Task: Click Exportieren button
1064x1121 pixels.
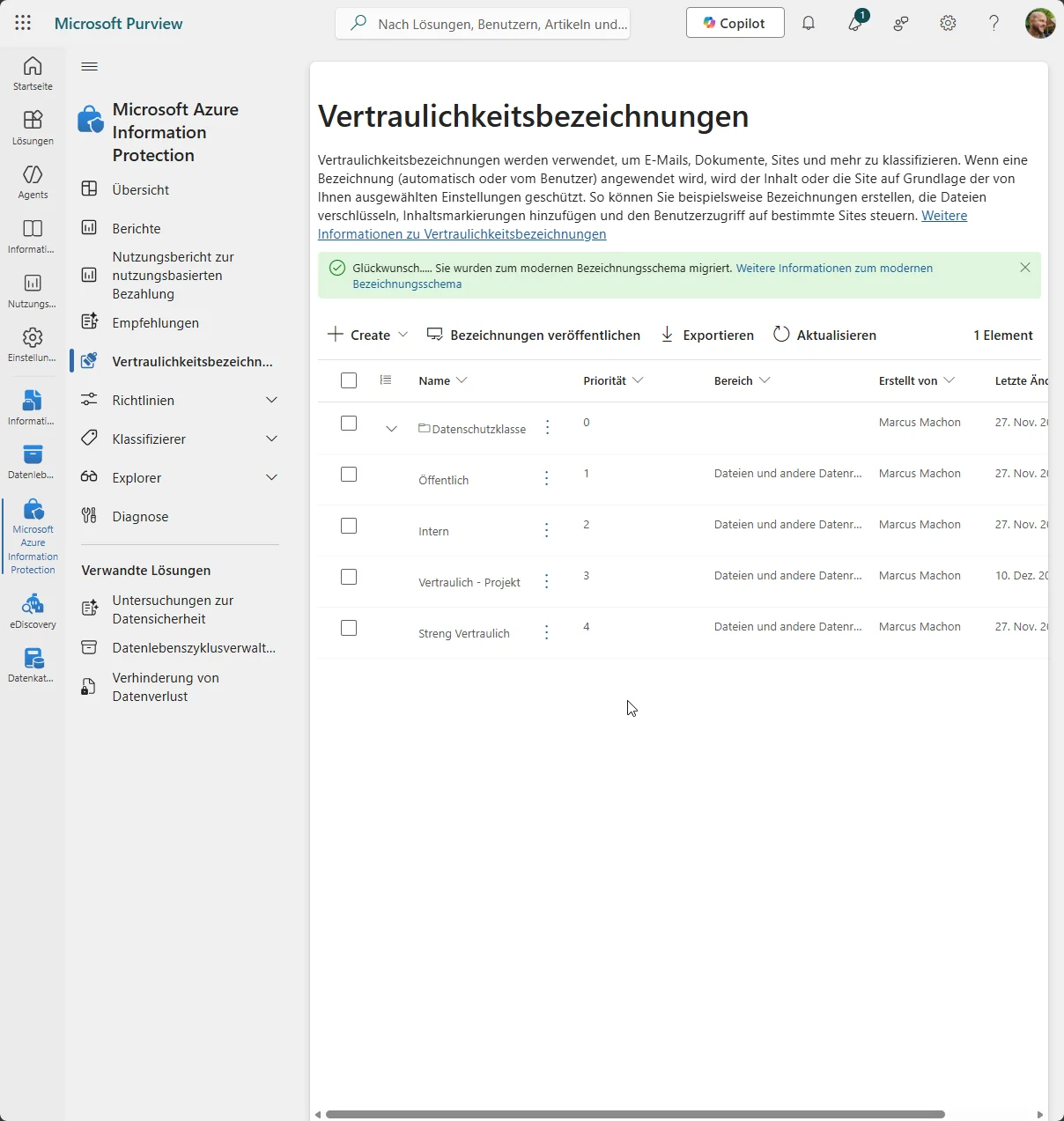Action: tap(707, 335)
